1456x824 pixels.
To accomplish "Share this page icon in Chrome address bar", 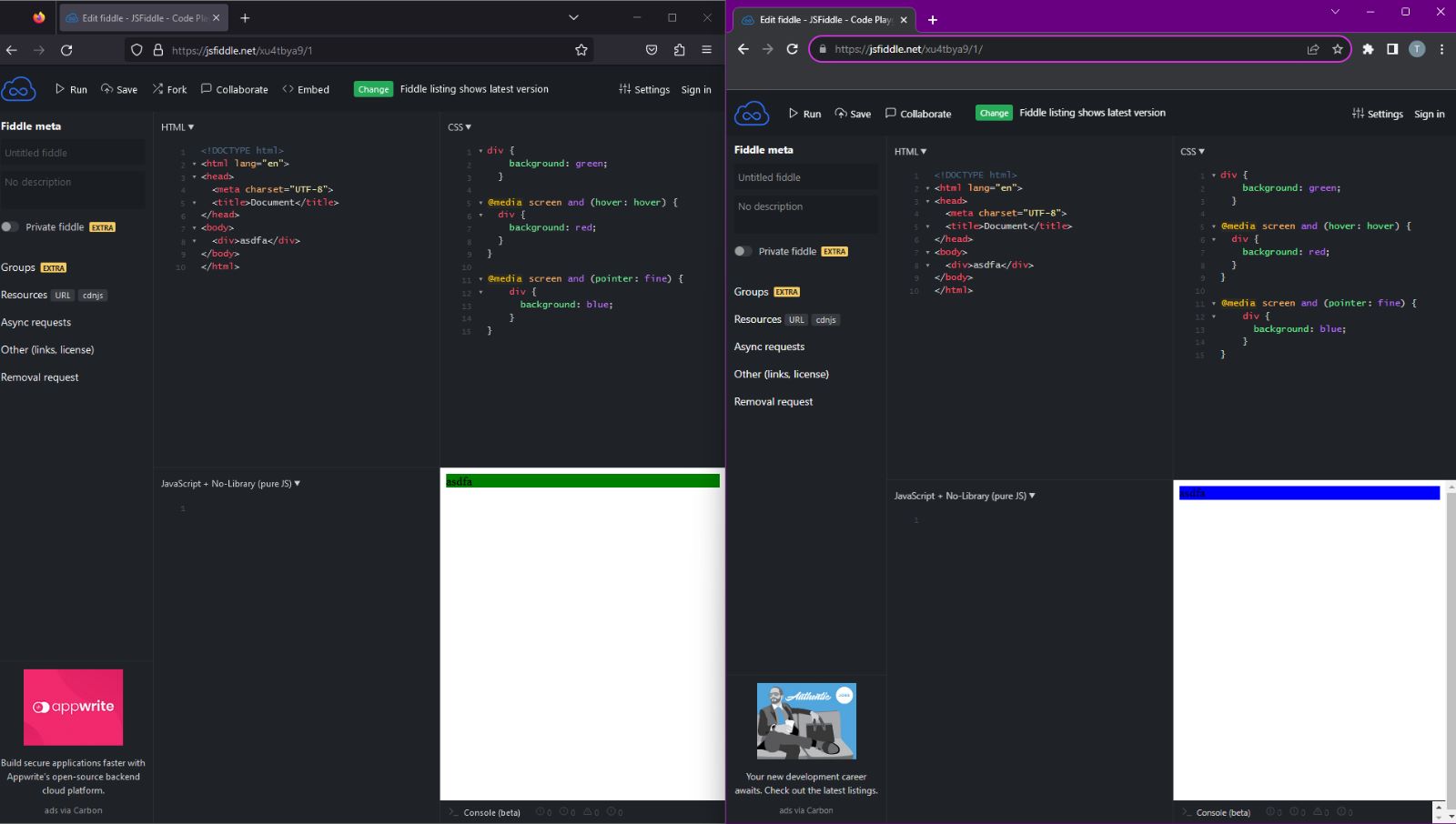I will click(1313, 49).
